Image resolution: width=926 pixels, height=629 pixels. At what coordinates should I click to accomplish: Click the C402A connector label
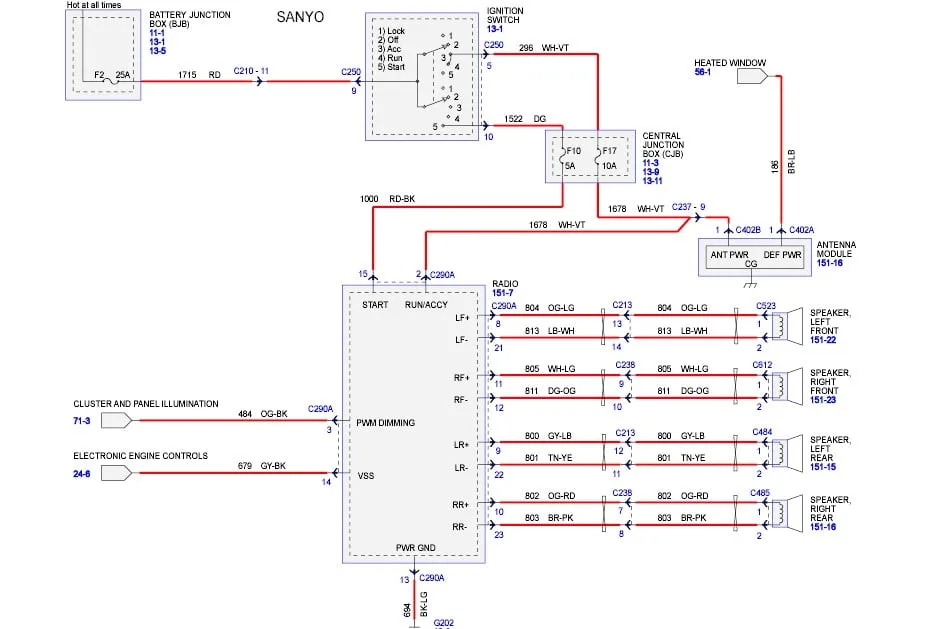point(801,230)
